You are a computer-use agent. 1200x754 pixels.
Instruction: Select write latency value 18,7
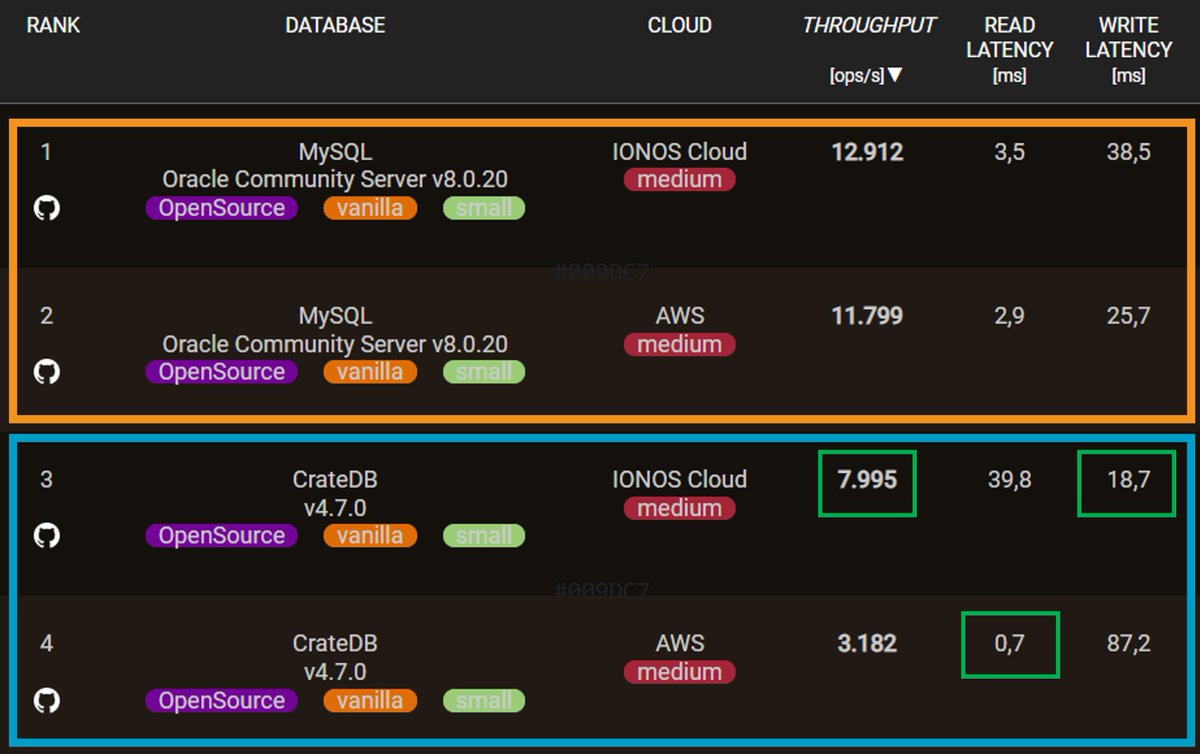tap(1129, 480)
